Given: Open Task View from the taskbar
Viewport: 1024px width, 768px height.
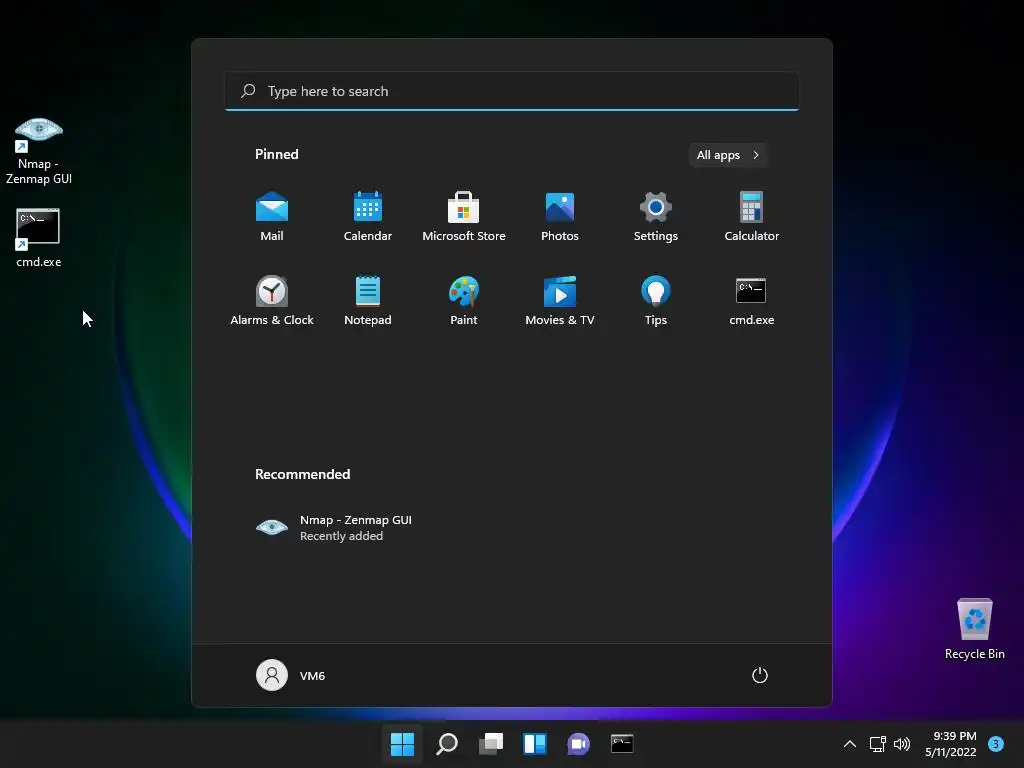Looking at the screenshot, I should click(491, 744).
